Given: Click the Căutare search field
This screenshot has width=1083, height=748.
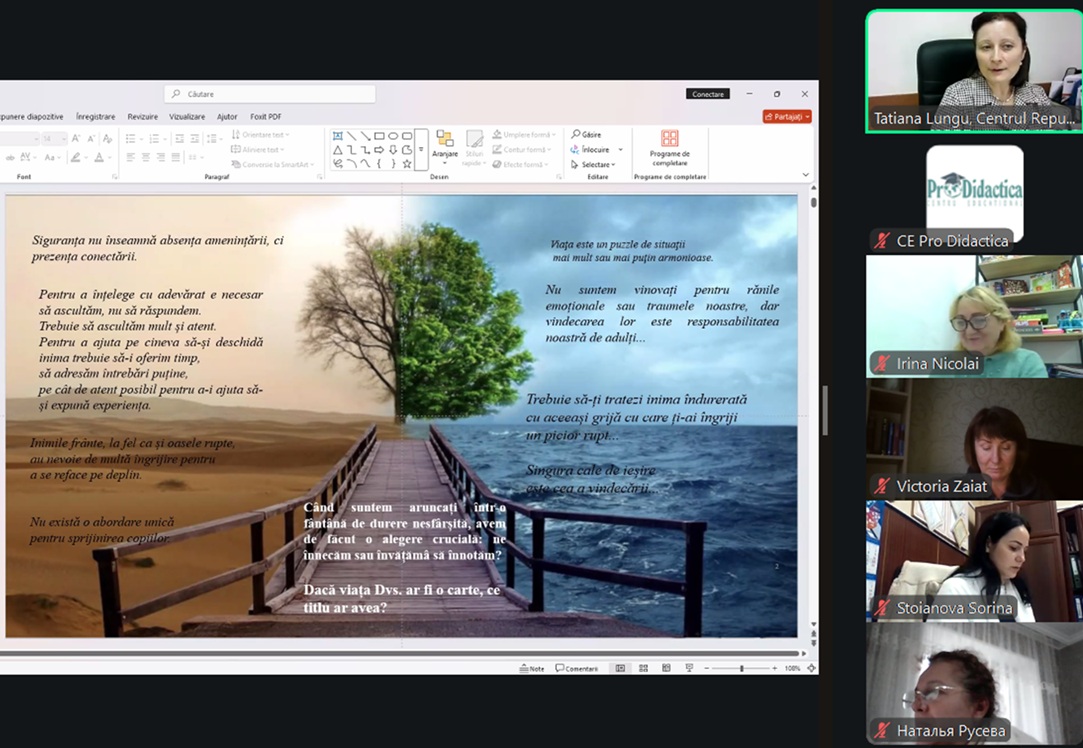Looking at the screenshot, I should point(270,94).
